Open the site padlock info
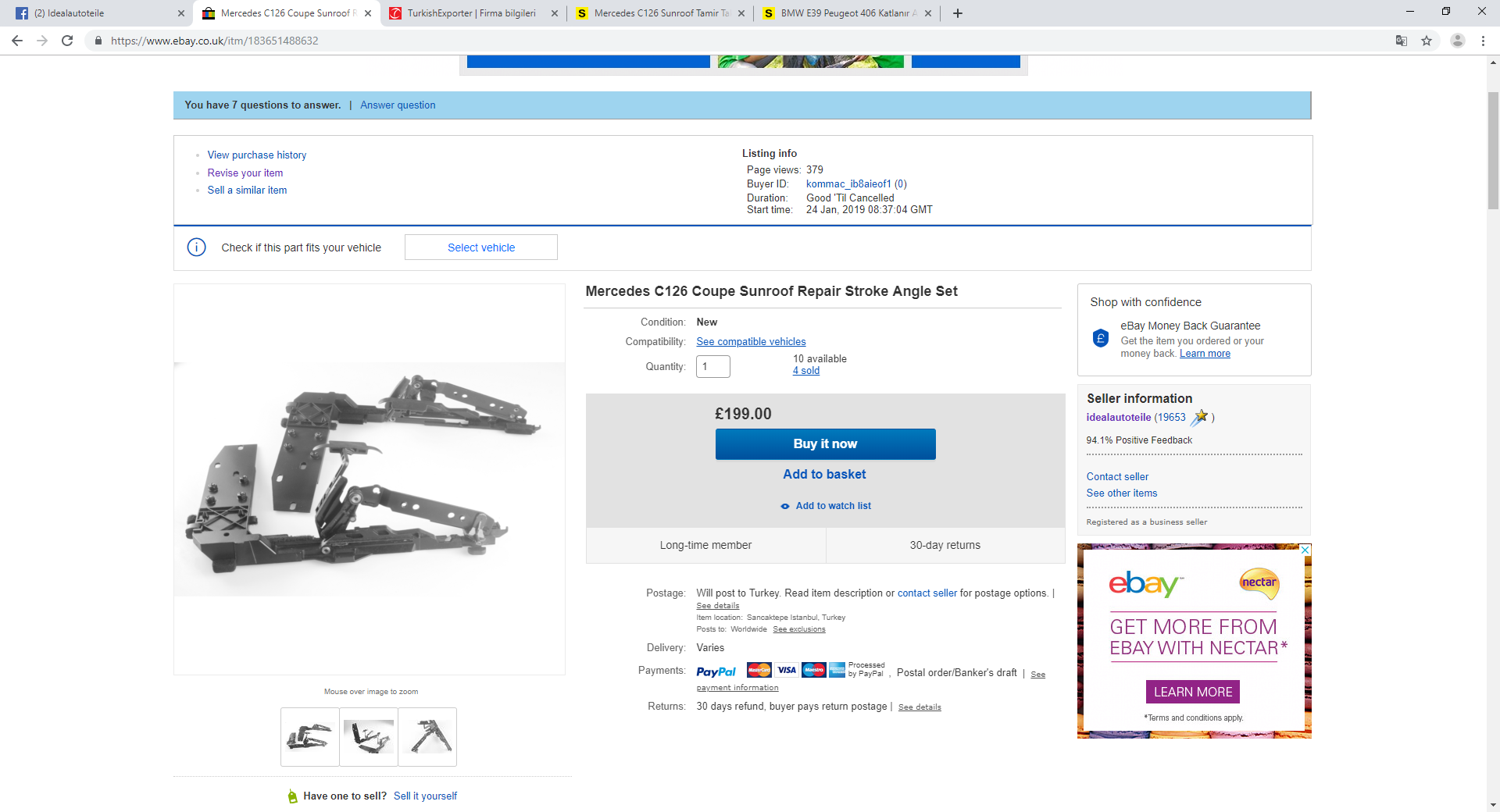 (98, 41)
